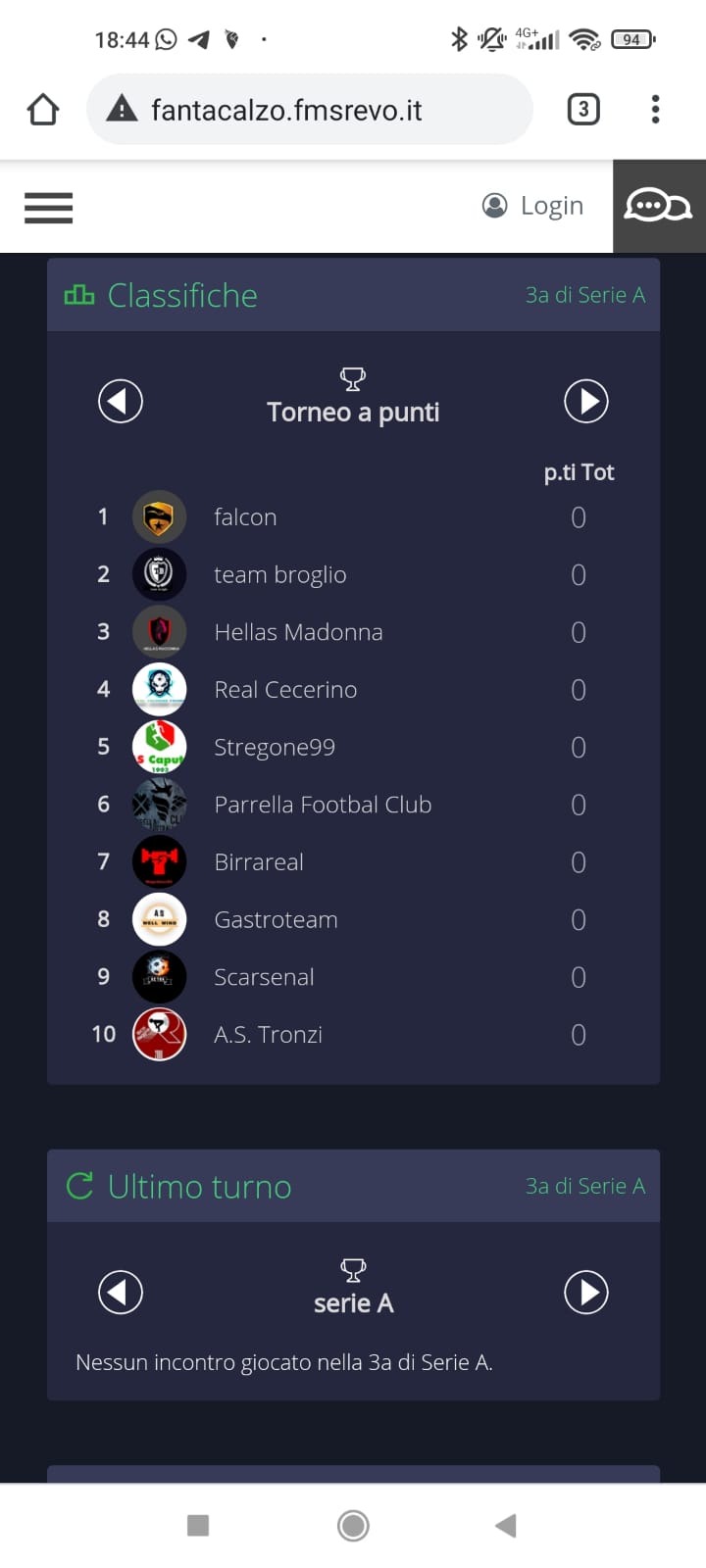Show previous tournament in Classifiche
This screenshot has width=706, height=1568.
[x=121, y=401]
